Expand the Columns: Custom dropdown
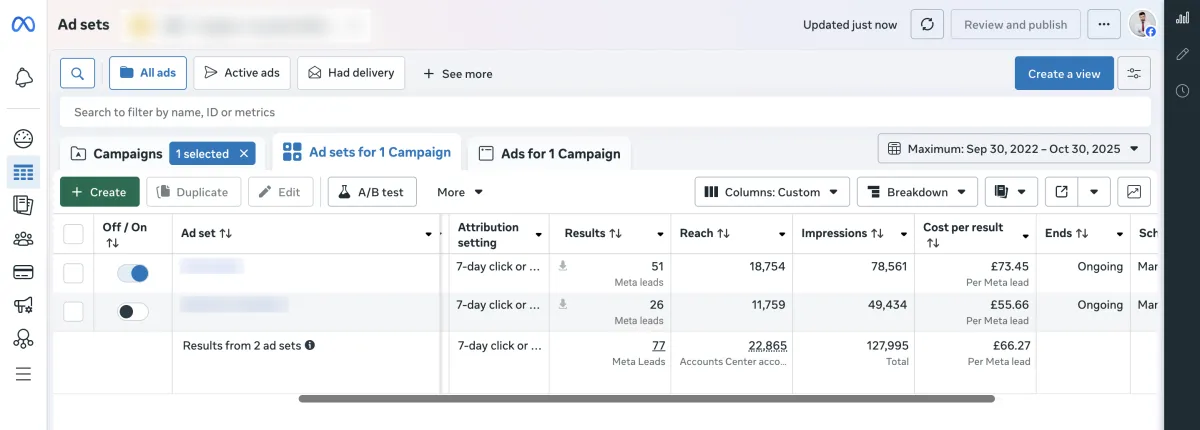Screen dimensions: 1200x430 (x=772, y=192)
